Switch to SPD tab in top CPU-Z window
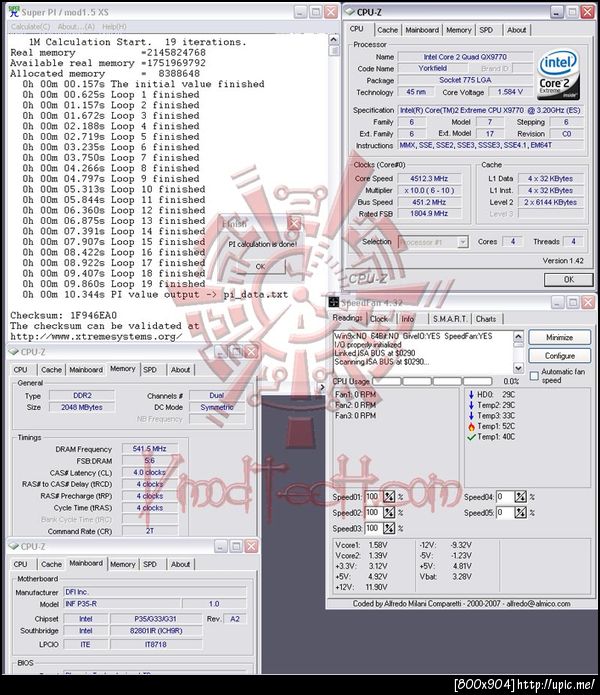 486,30
